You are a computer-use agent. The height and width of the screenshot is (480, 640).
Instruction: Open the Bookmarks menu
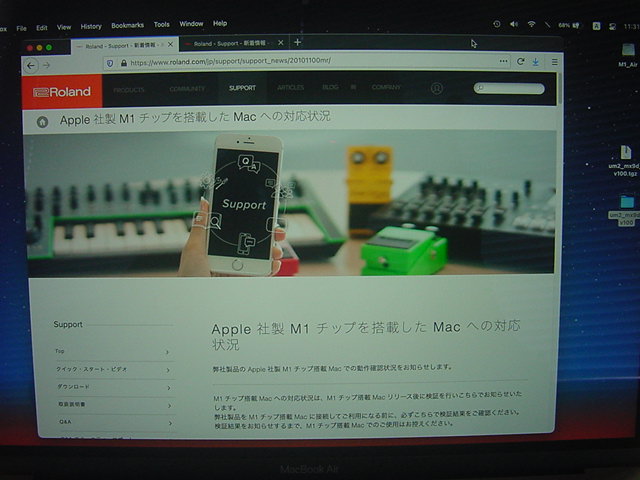[x=127, y=25]
